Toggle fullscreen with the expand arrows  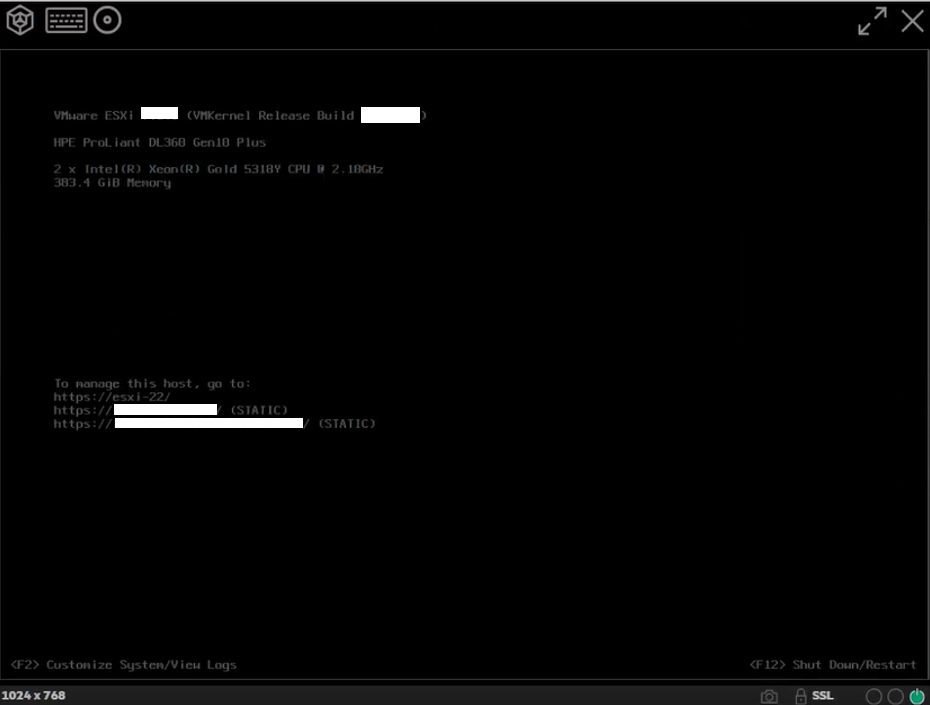pyautogui.click(x=872, y=21)
